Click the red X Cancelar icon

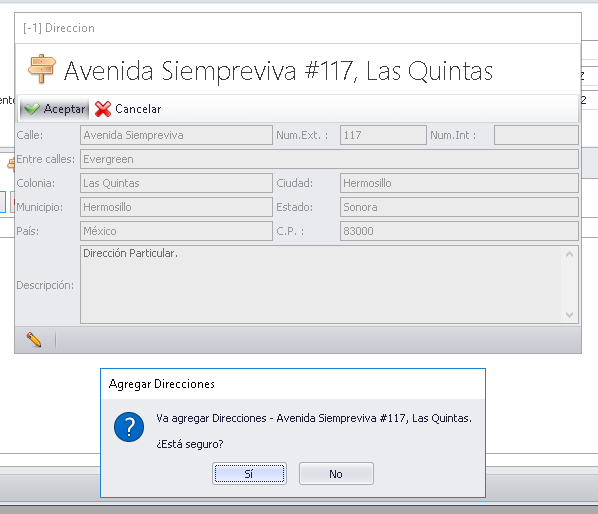coord(103,109)
